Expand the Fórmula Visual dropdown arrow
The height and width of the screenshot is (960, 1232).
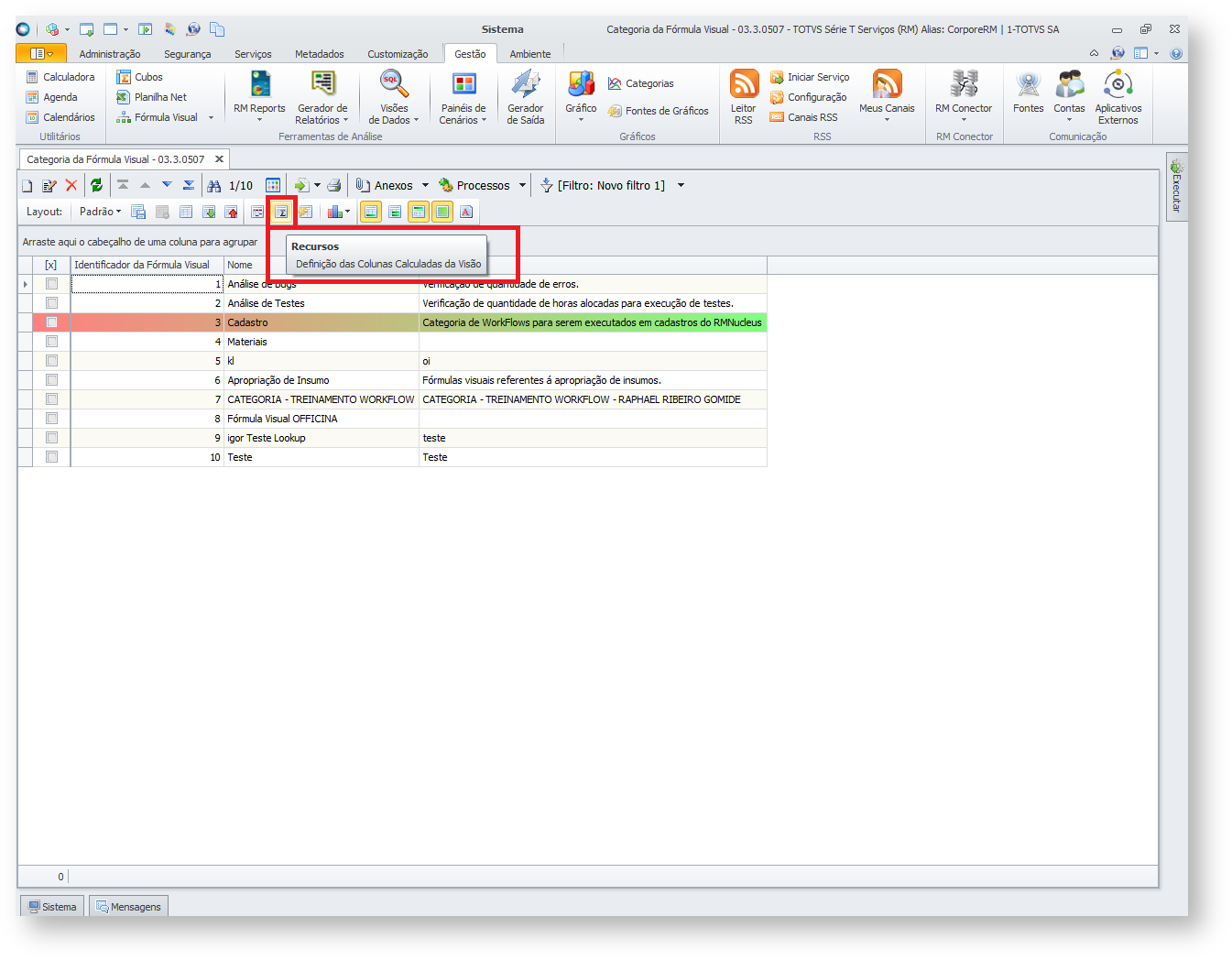tap(211, 117)
